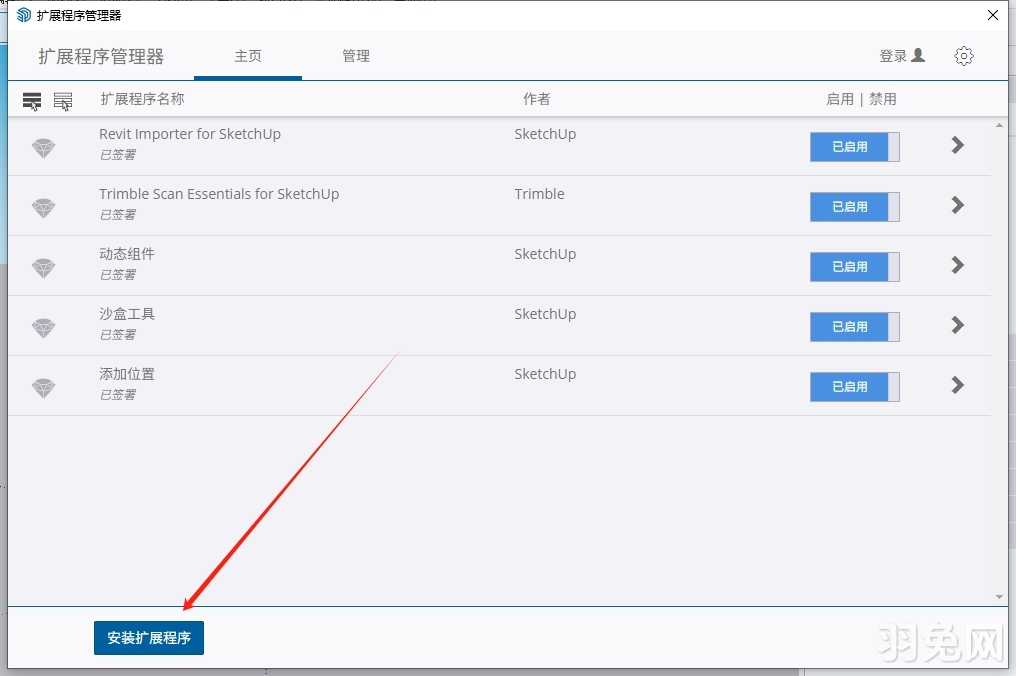Select the 动态组件 extension gem icon
Image resolution: width=1016 pixels, height=676 pixels.
[43, 268]
